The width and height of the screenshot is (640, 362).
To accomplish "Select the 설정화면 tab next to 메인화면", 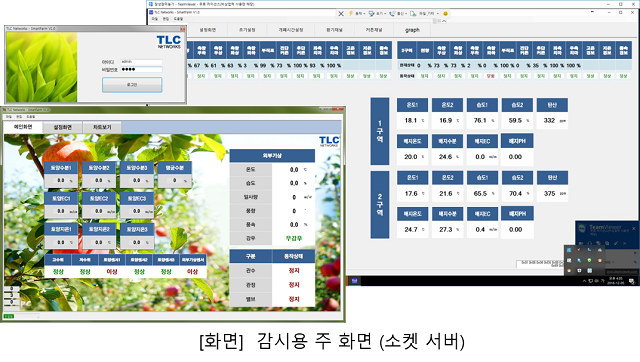I will tap(62, 127).
